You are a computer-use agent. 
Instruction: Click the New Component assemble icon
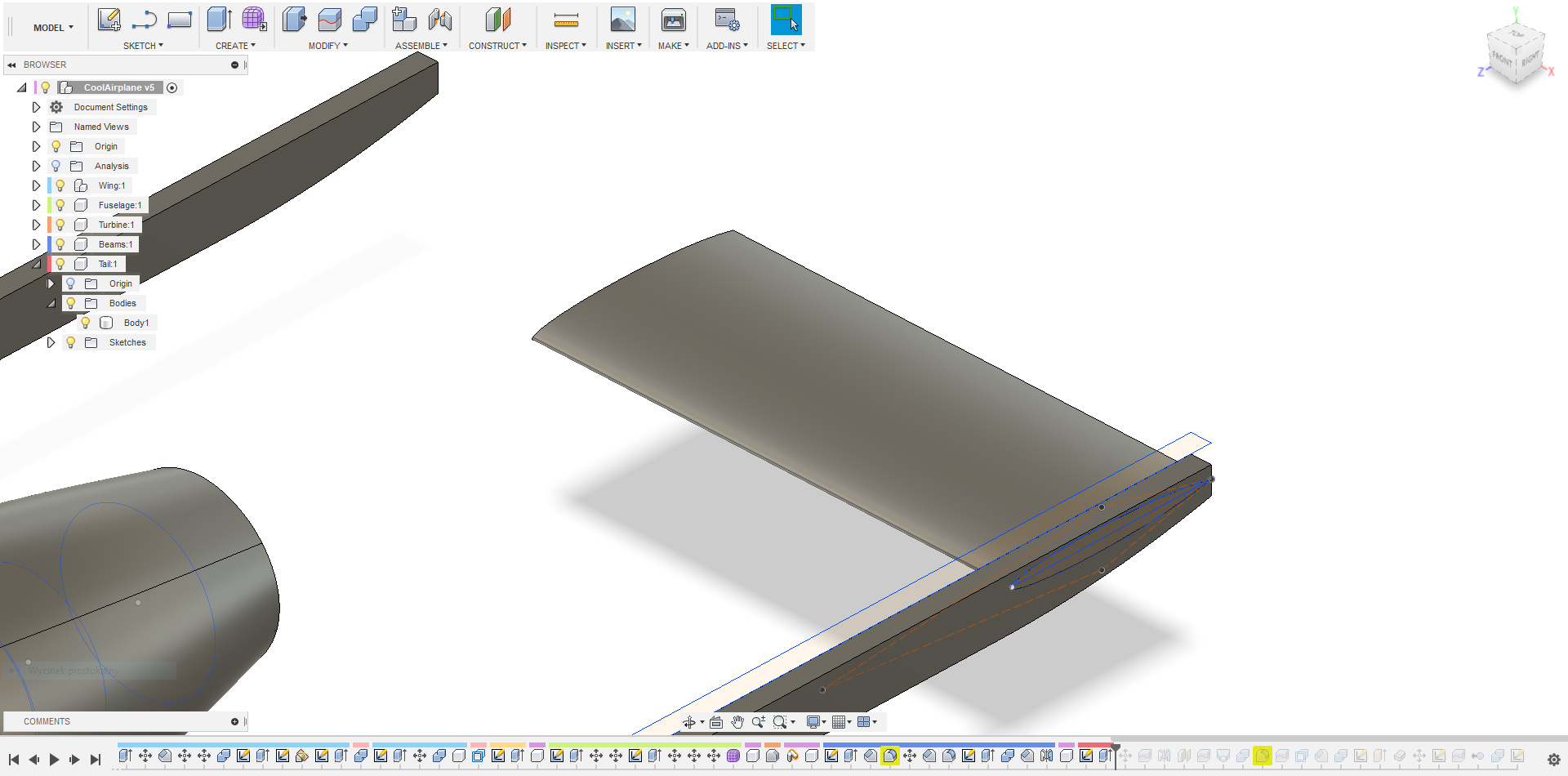404,20
